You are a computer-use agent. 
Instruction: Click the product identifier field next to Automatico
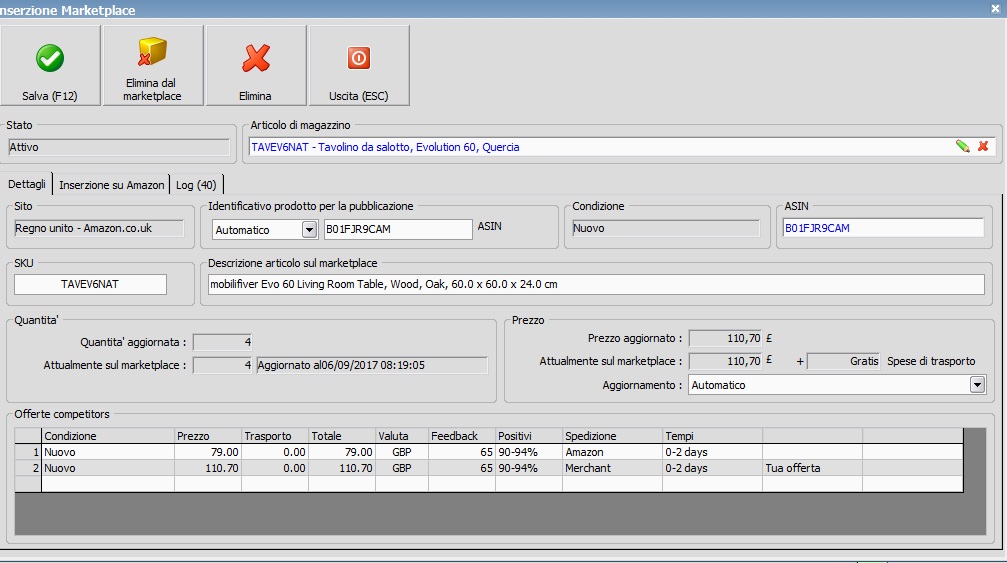(397, 230)
